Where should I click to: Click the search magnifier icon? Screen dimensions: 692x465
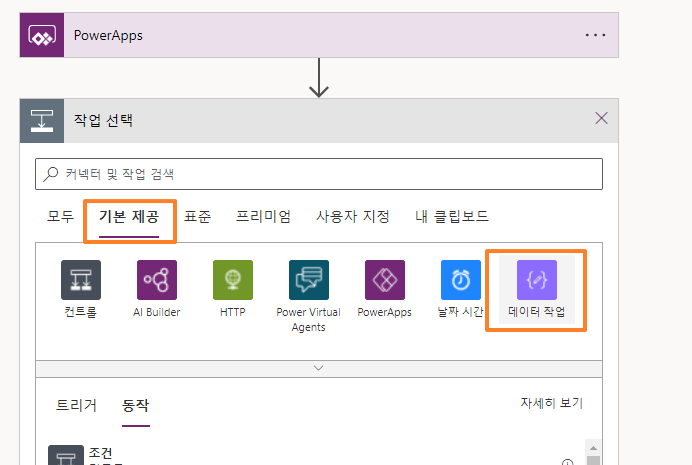coord(50,174)
